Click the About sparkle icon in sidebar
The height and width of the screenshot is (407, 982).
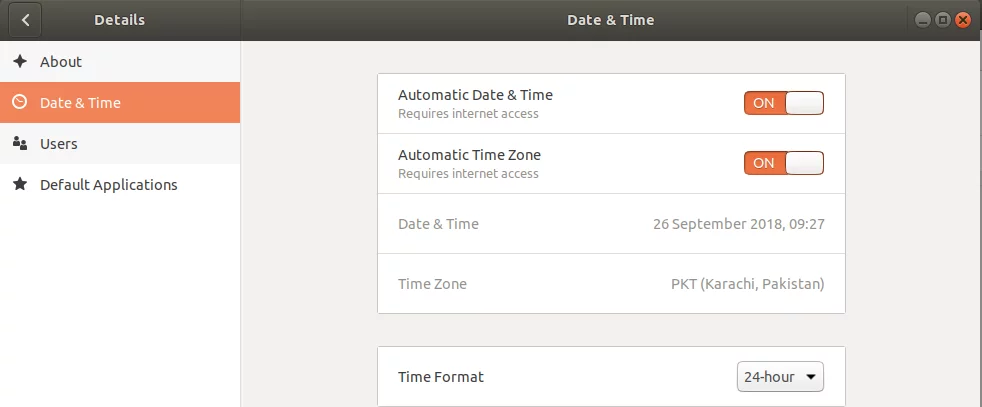[20, 62]
